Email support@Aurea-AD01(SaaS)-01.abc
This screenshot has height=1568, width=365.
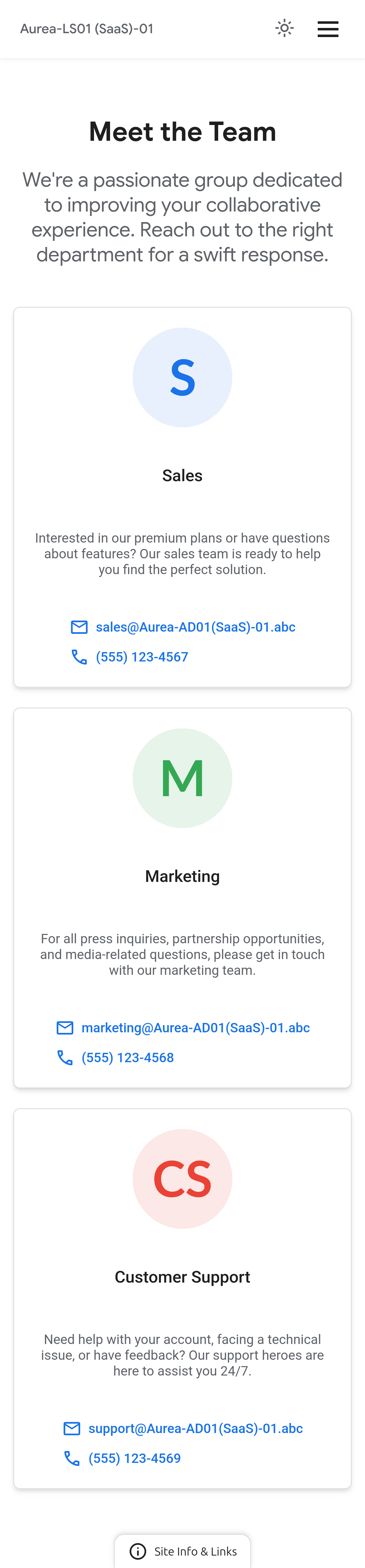(x=195, y=1428)
